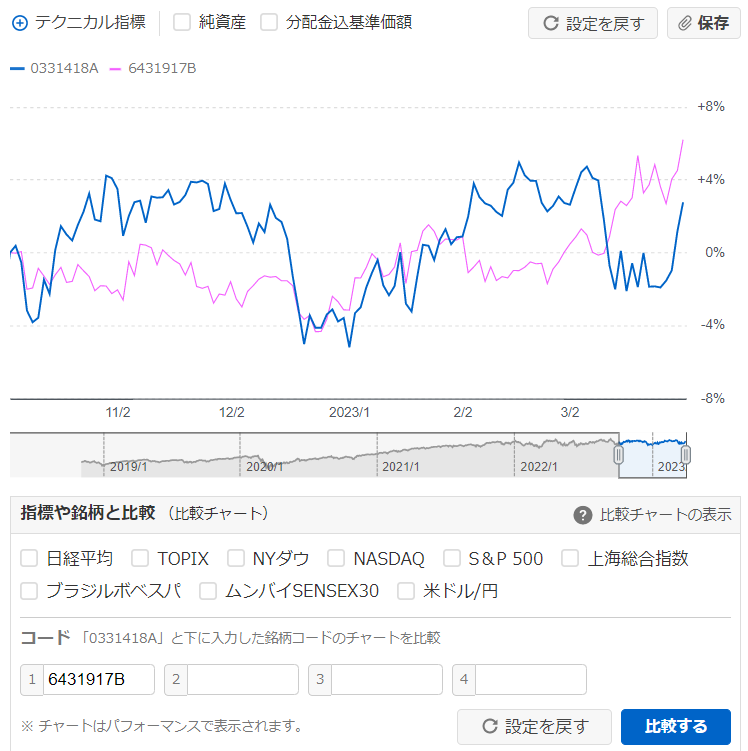Click 2020/1 marker in navigator

click(264, 467)
